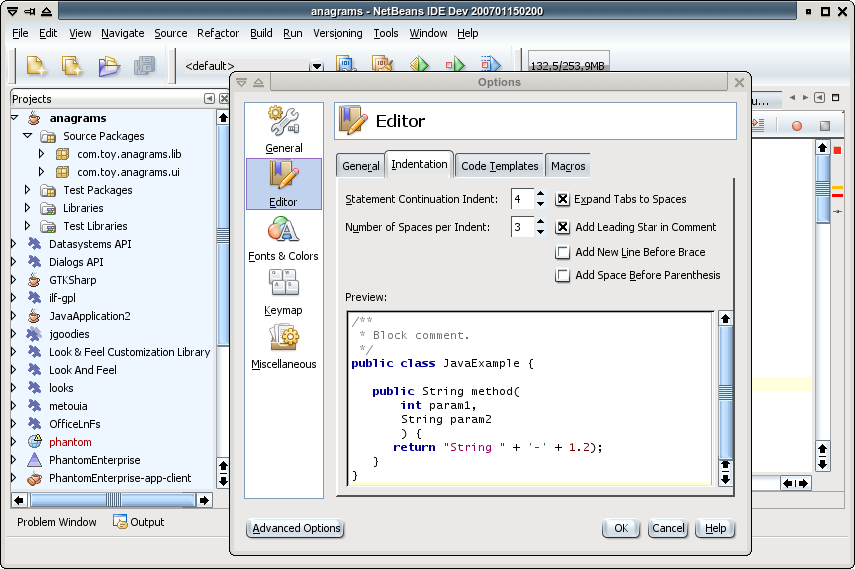
Task: Click the GTKSharp project icon
Action: pyautogui.click(x=34, y=280)
